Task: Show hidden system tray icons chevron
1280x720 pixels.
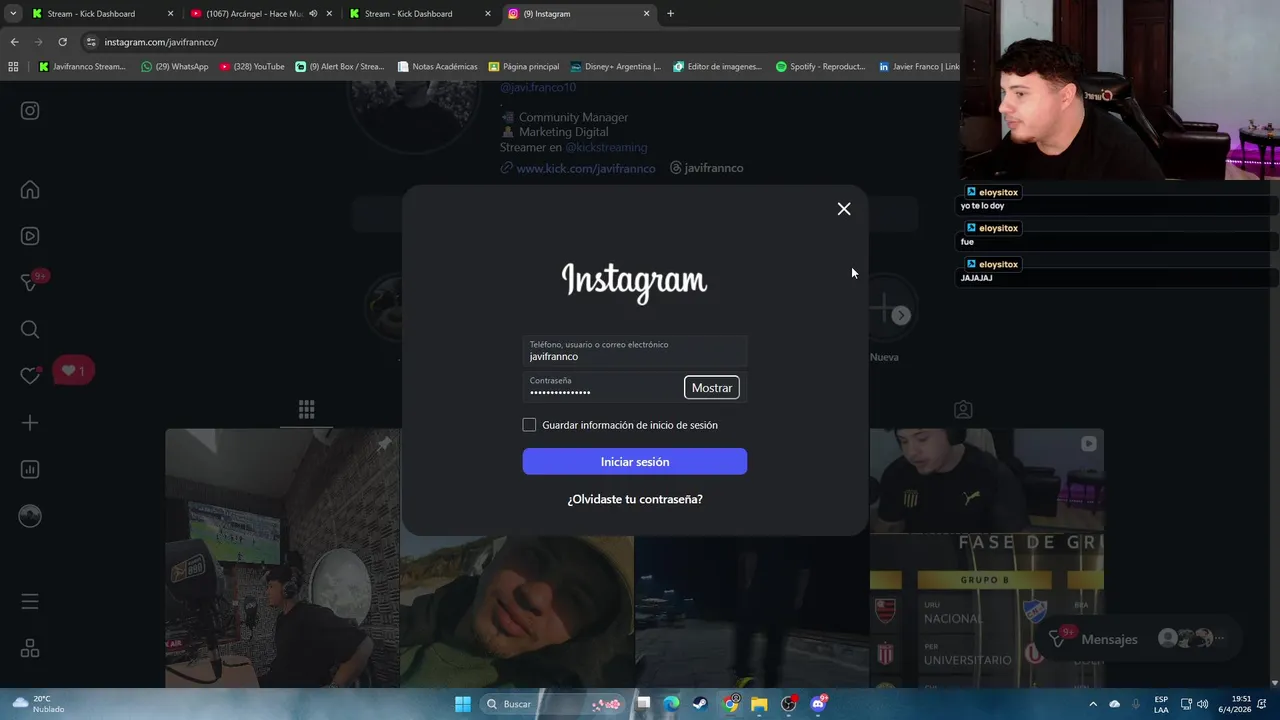Action: click(1092, 704)
